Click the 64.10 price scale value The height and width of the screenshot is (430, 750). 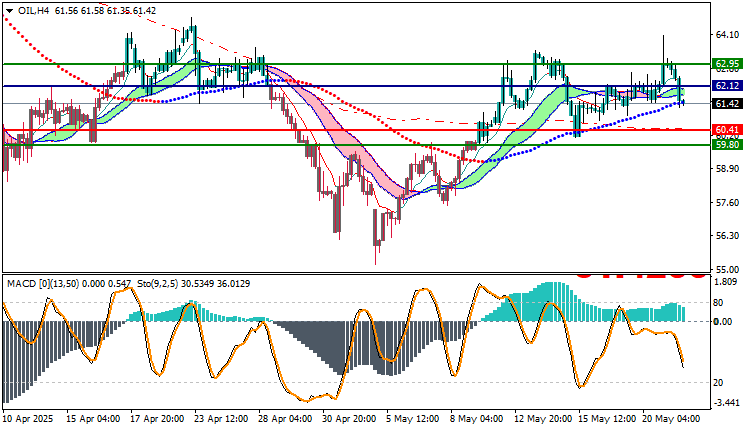pos(727,34)
